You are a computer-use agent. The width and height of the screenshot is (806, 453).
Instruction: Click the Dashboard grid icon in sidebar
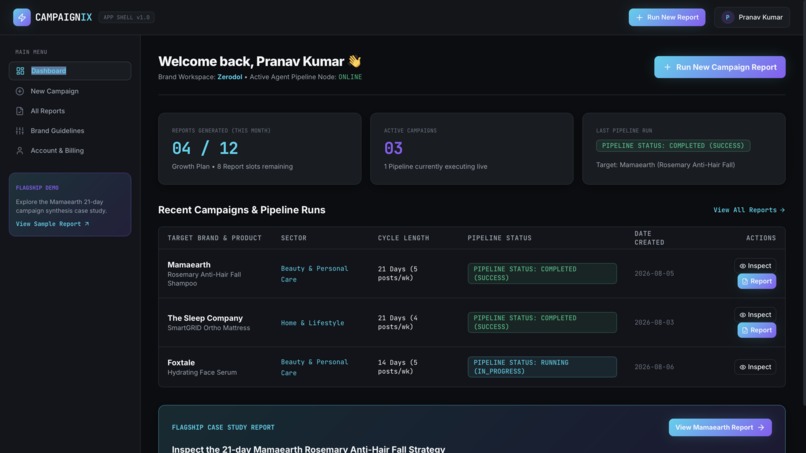click(x=20, y=71)
